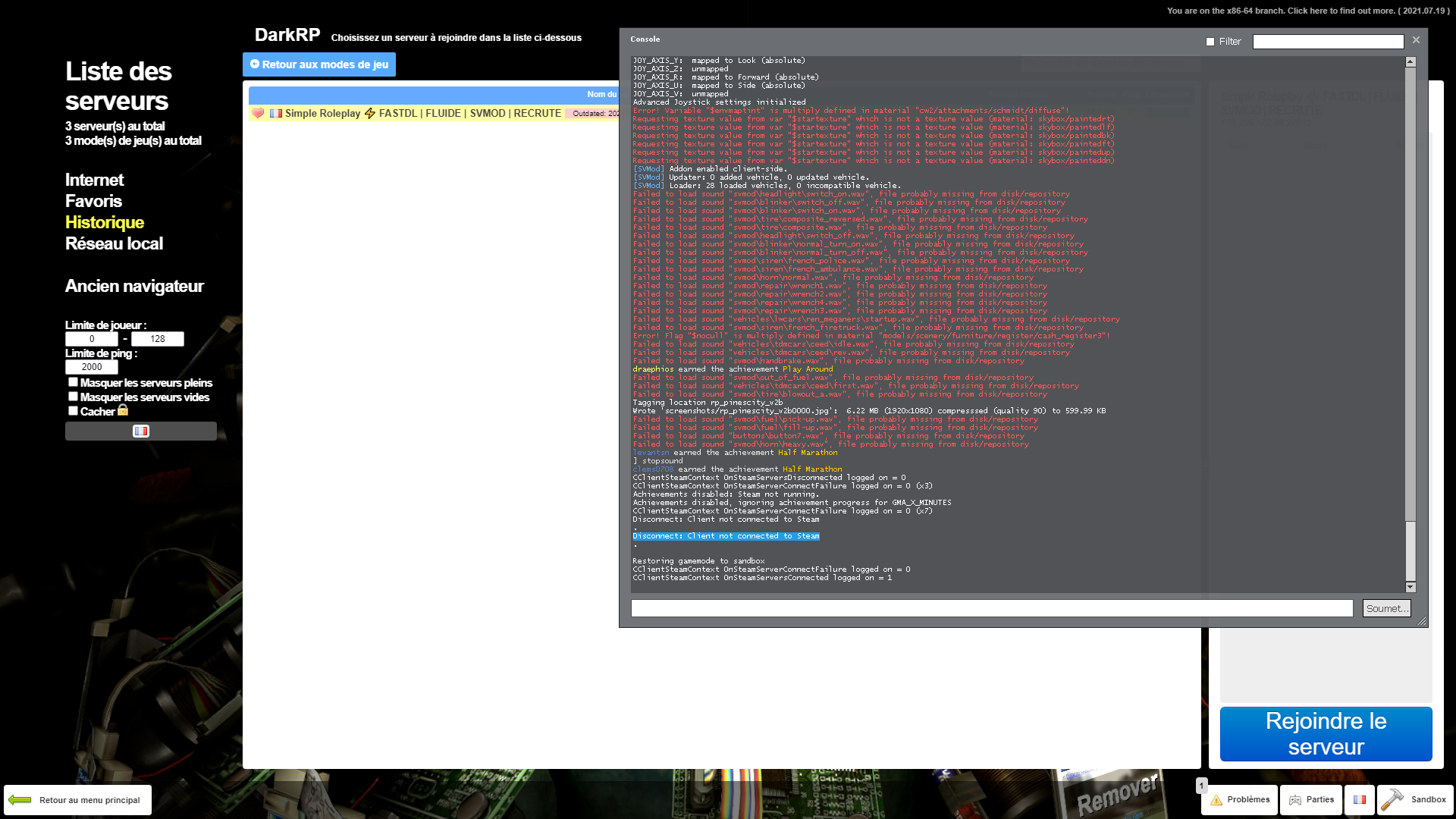
Task: Click the minimum player limit field
Action: click(92, 339)
